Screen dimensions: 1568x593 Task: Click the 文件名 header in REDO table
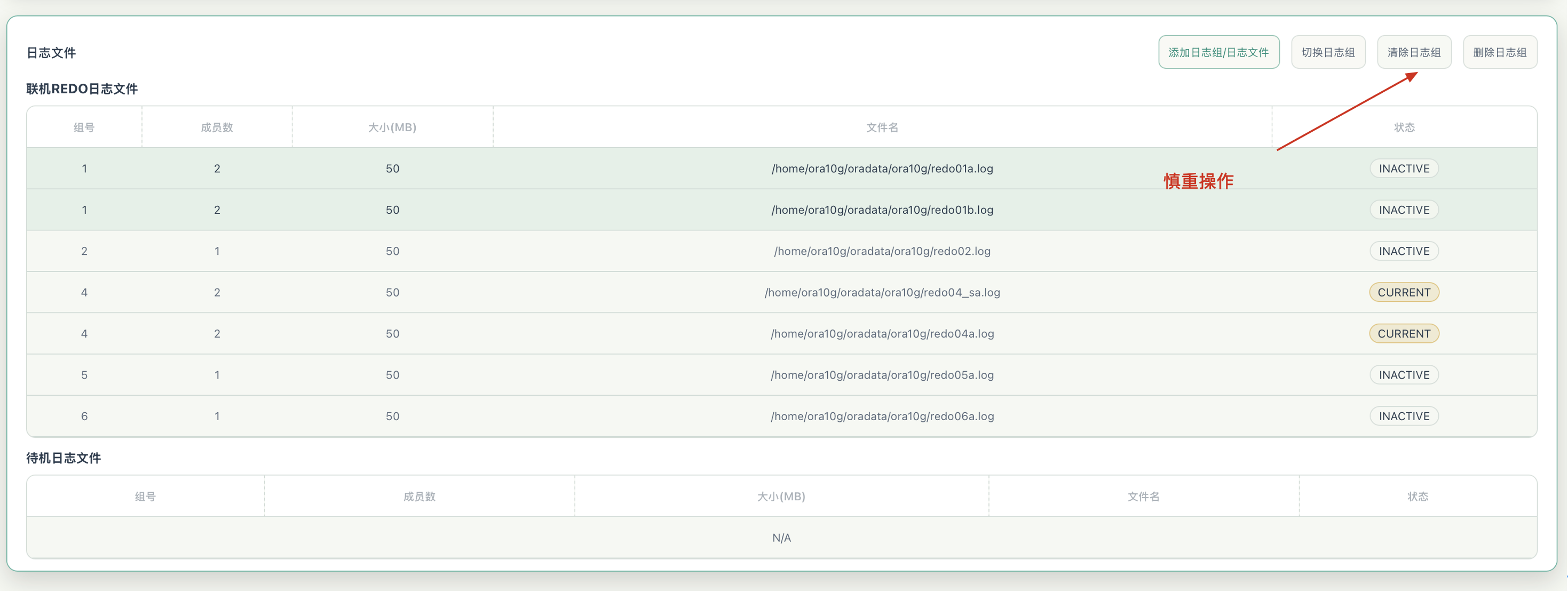882,128
